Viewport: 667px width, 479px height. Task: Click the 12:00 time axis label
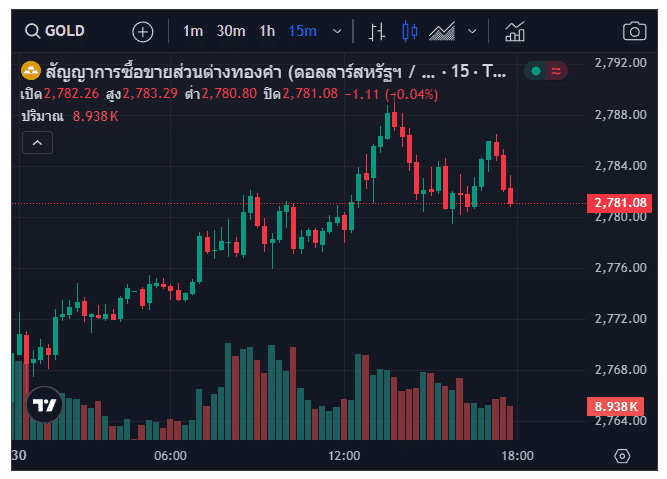click(x=344, y=456)
